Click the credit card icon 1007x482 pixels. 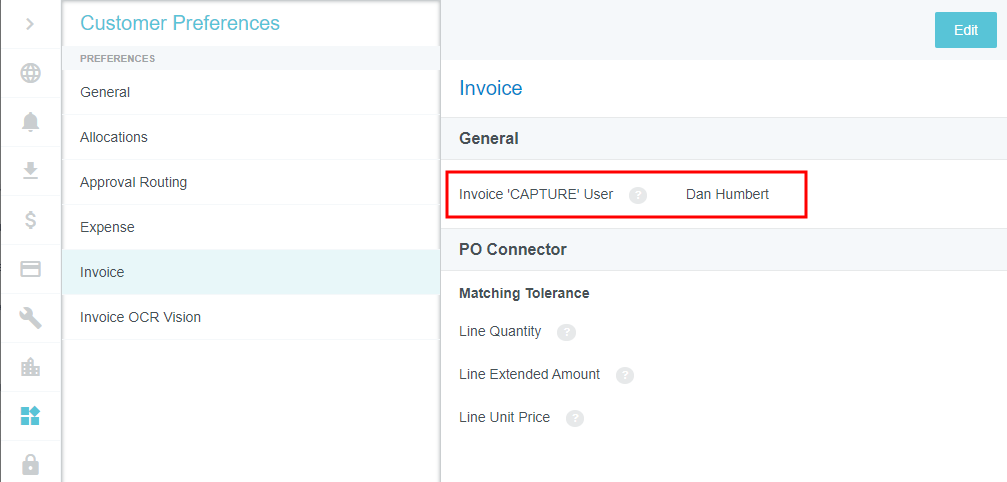30,268
